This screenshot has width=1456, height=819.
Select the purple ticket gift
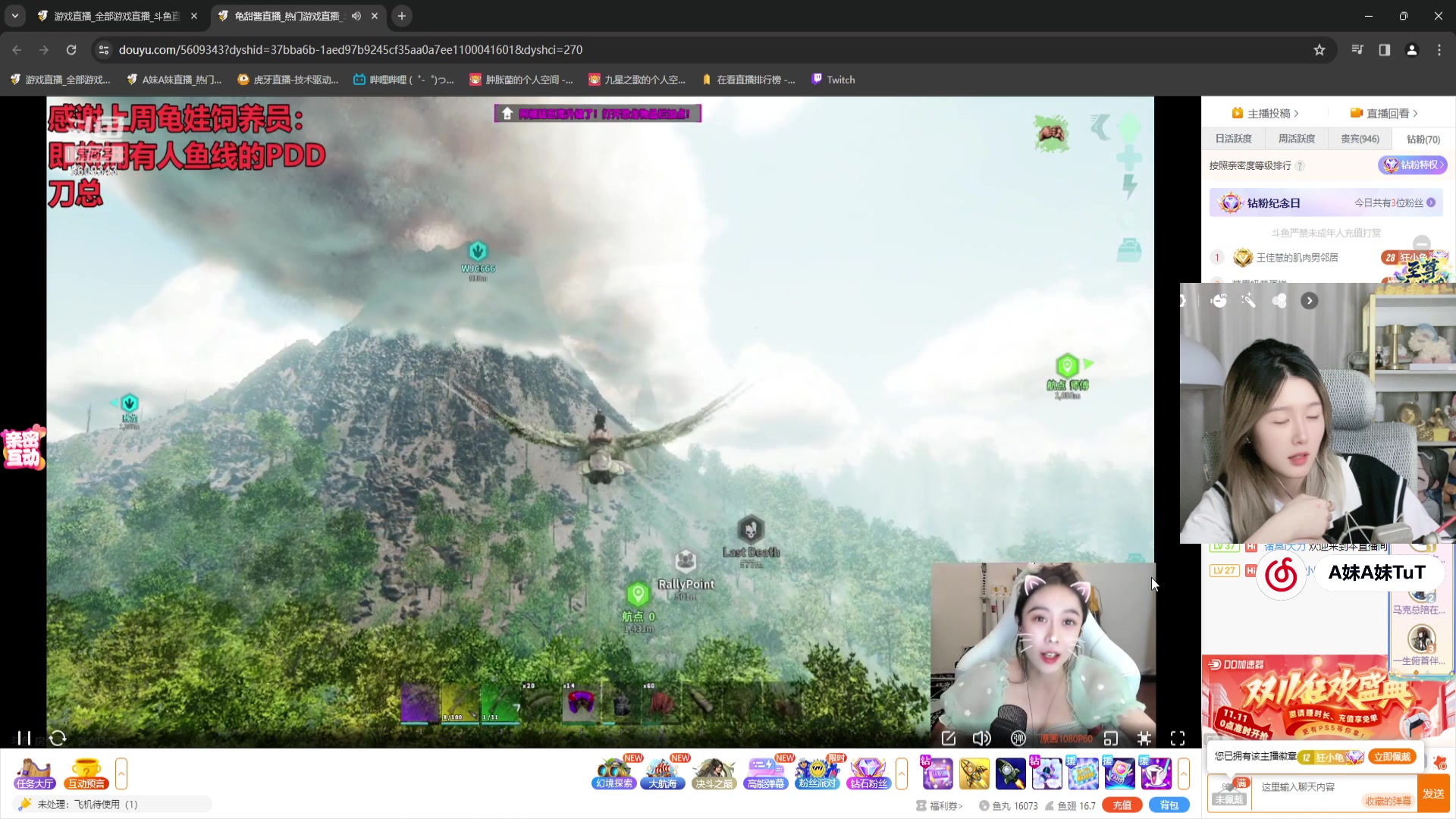coord(937,773)
